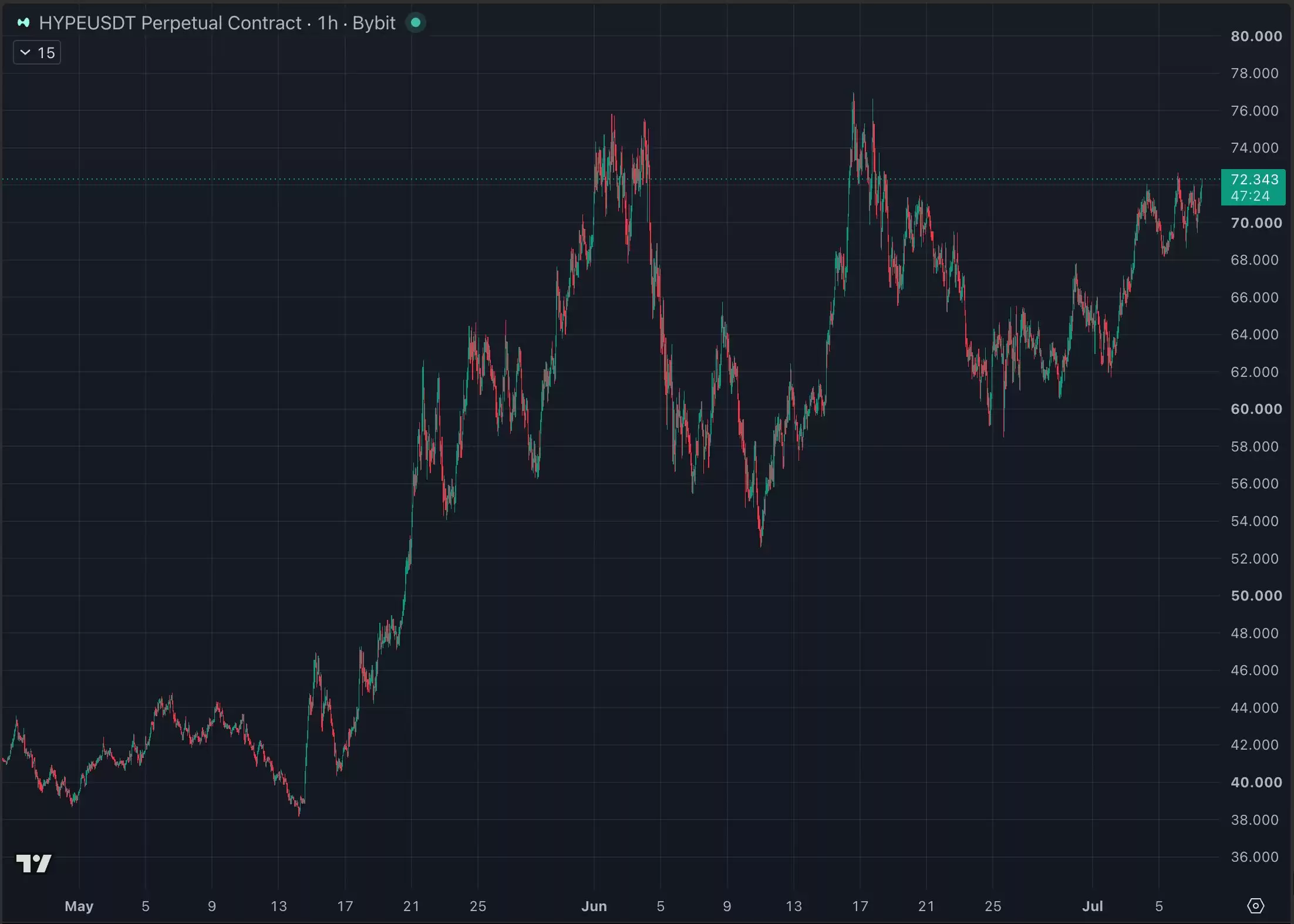Click the 21 date label in May
1294x924 pixels.
point(412,906)
